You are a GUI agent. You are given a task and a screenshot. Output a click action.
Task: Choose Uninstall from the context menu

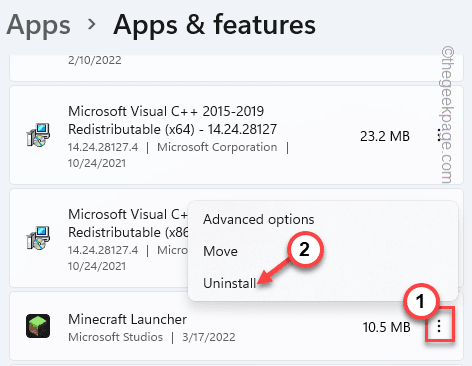pyautogui.click(x=229, y=283)
